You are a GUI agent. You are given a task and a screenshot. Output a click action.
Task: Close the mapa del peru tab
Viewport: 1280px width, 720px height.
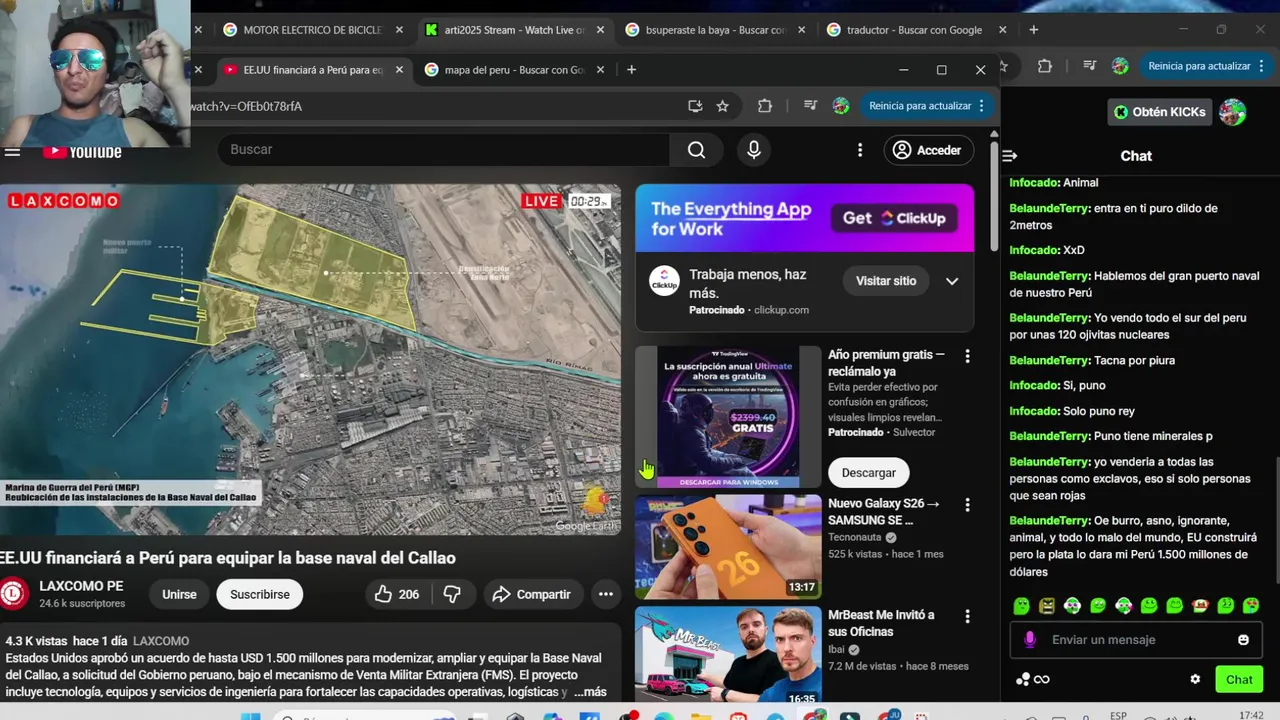pyautogui.click(x=600, y=70)
